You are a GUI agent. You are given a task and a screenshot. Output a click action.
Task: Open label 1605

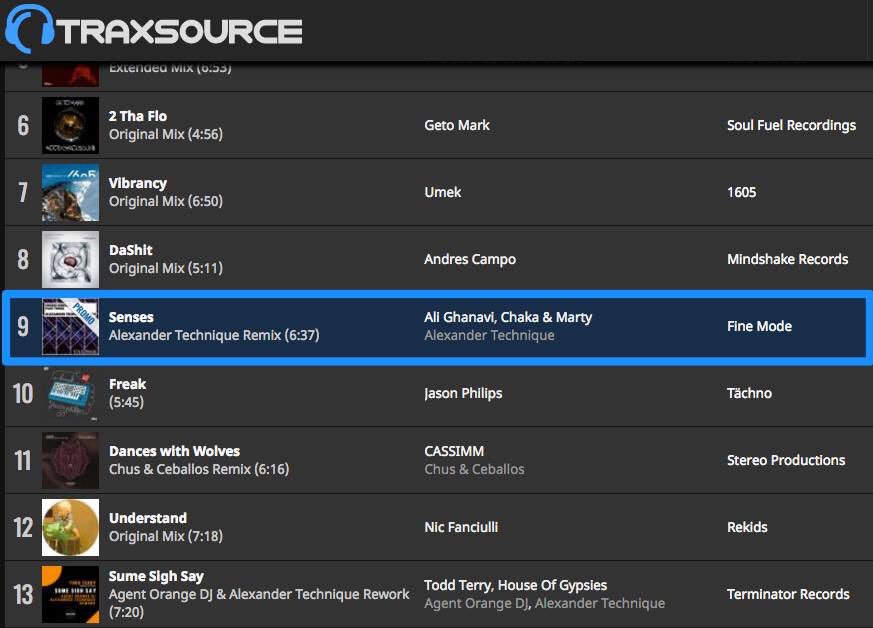coord(742,192)
